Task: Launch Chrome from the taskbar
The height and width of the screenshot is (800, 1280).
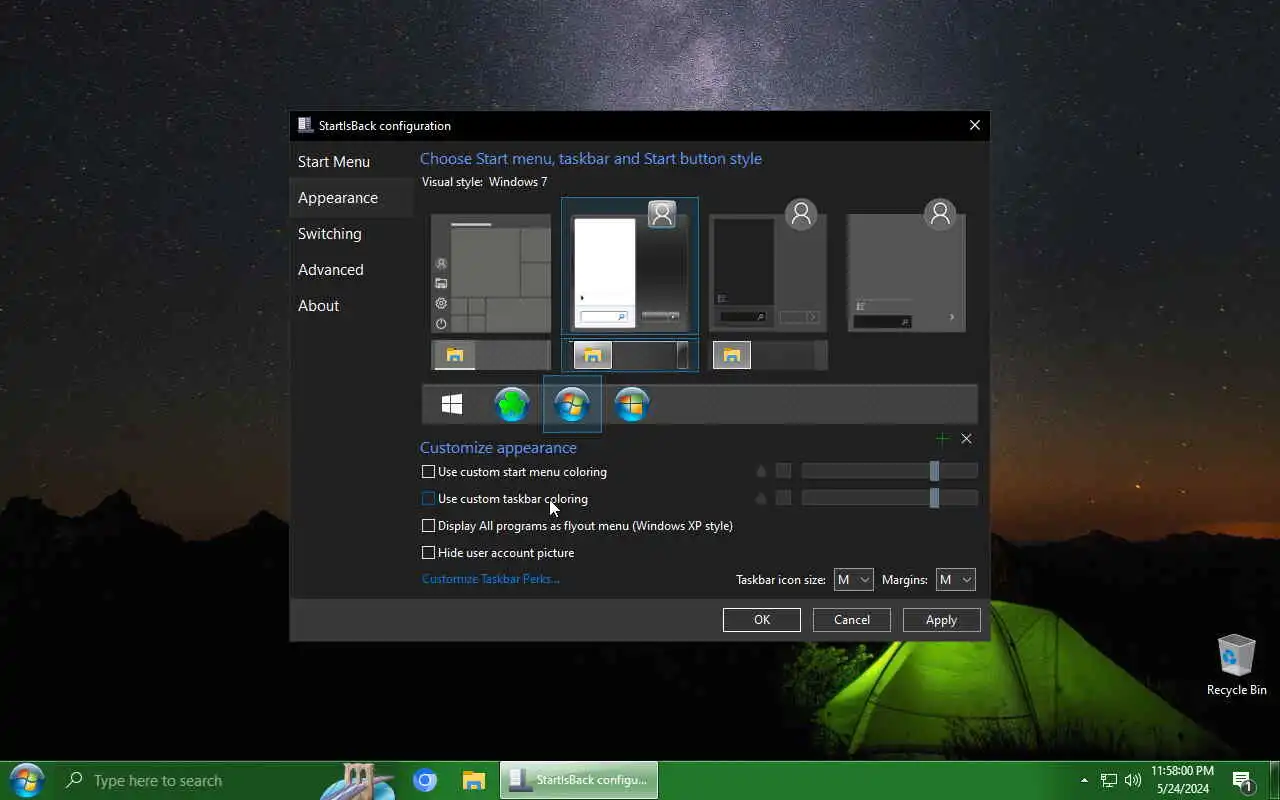Action: [x=425, y=780]
